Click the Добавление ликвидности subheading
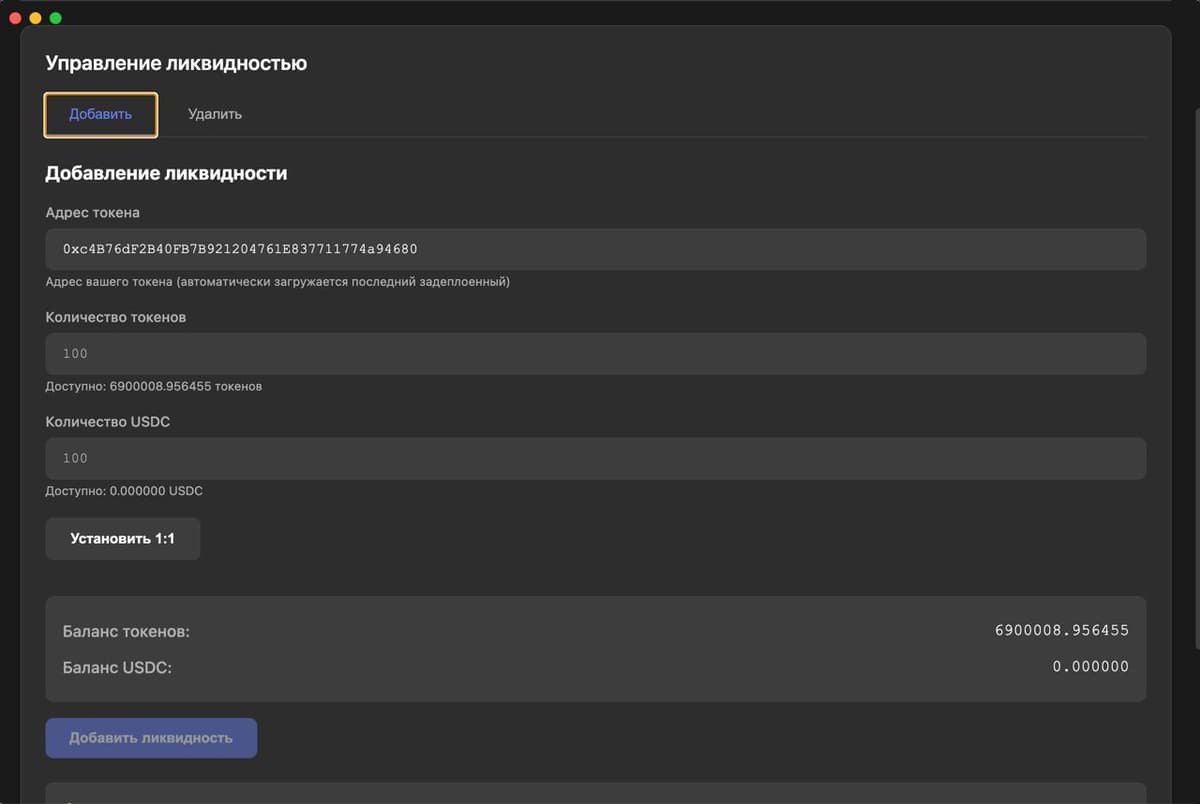The width and height of the screenshot is (1200, 804). point(166,173)
